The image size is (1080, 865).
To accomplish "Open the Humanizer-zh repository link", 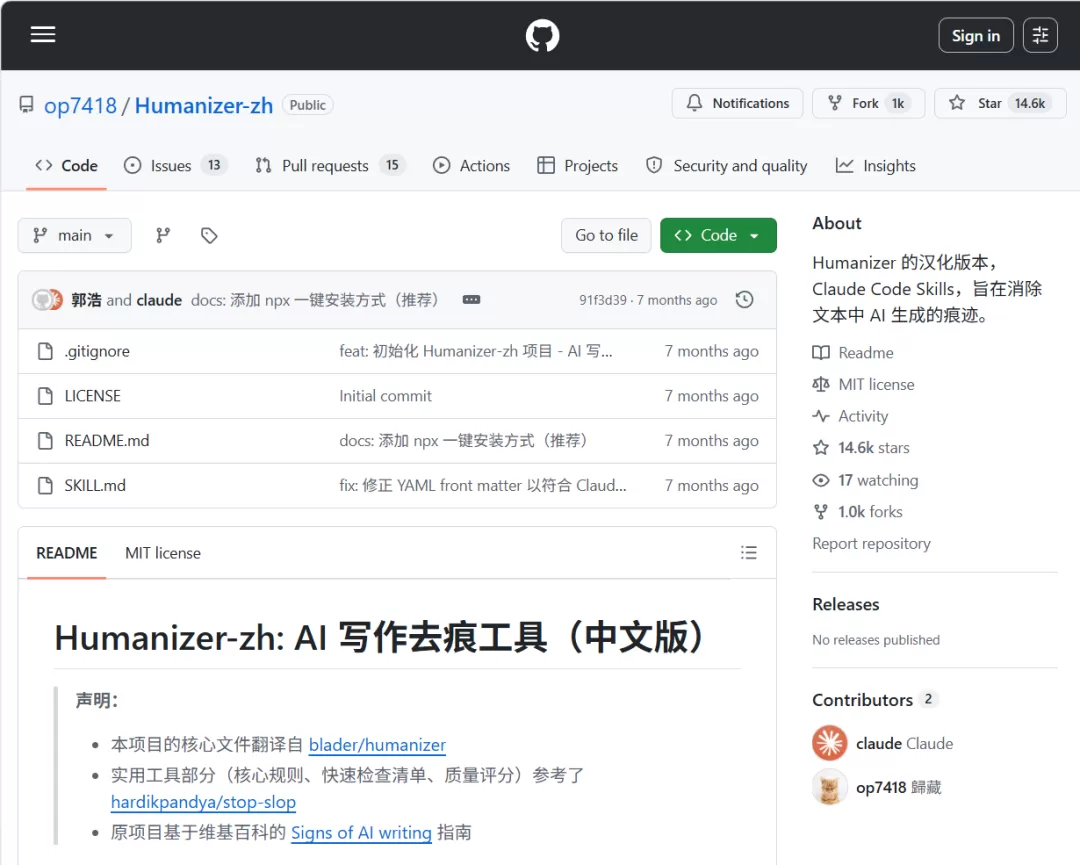I will pos(204,105).
